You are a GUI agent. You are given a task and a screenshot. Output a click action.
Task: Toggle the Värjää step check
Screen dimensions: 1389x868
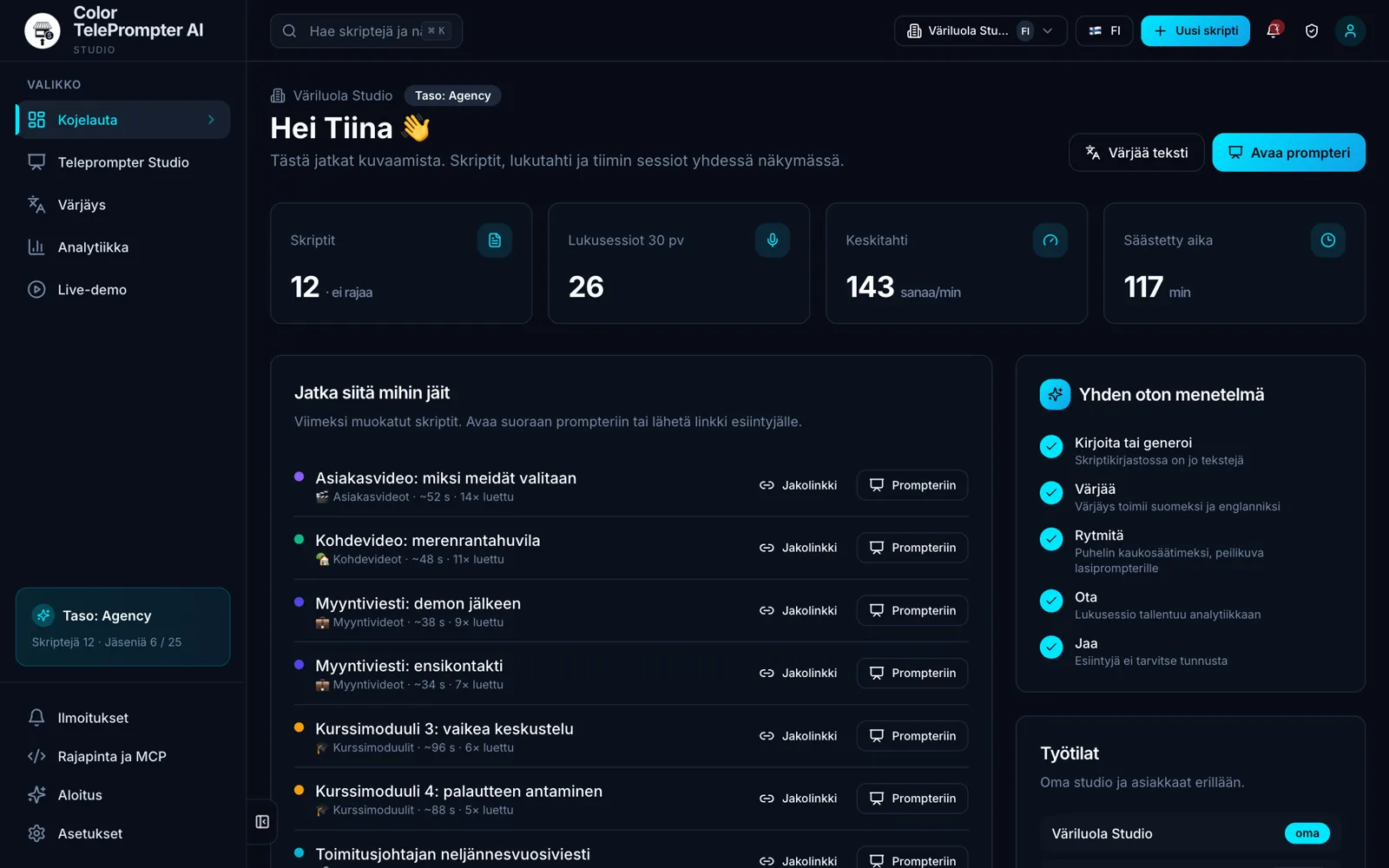(1051, 492)
